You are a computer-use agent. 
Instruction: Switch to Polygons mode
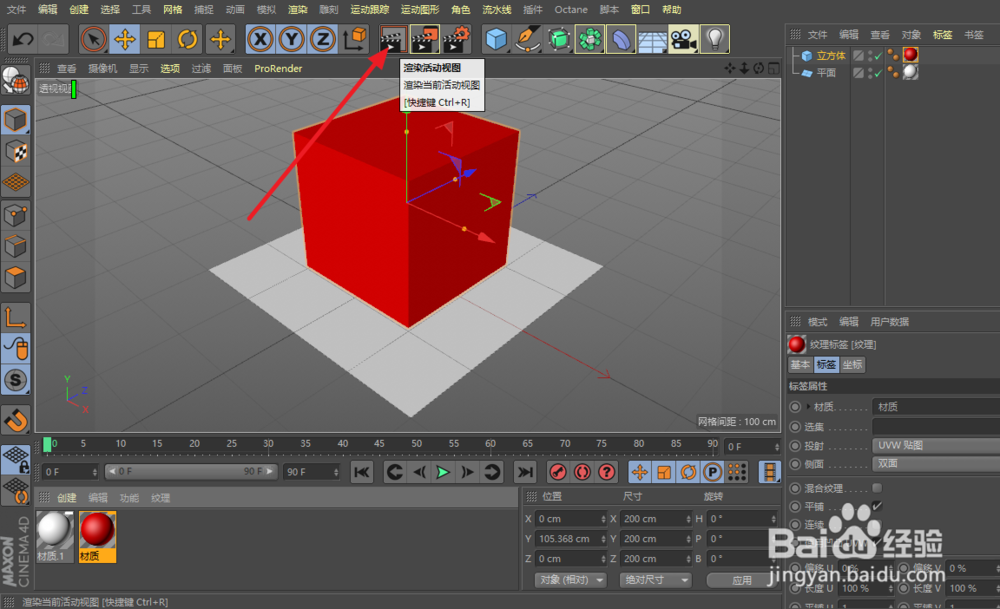[x=16, y=277]
